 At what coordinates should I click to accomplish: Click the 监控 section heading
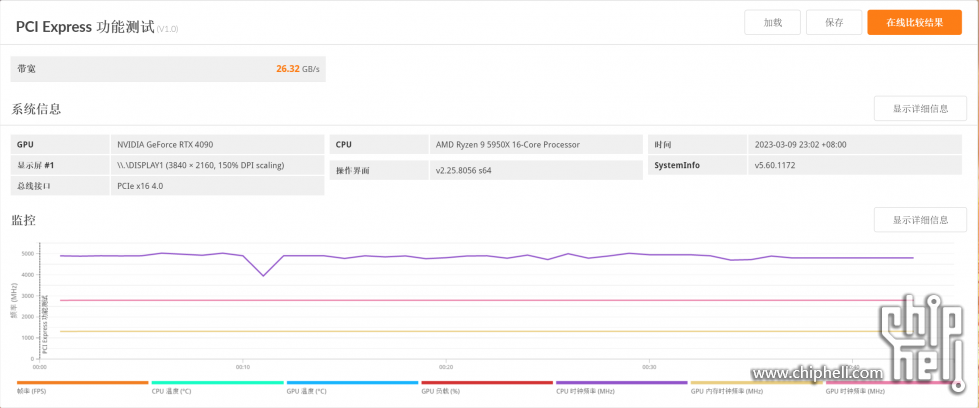click(24, 220)
